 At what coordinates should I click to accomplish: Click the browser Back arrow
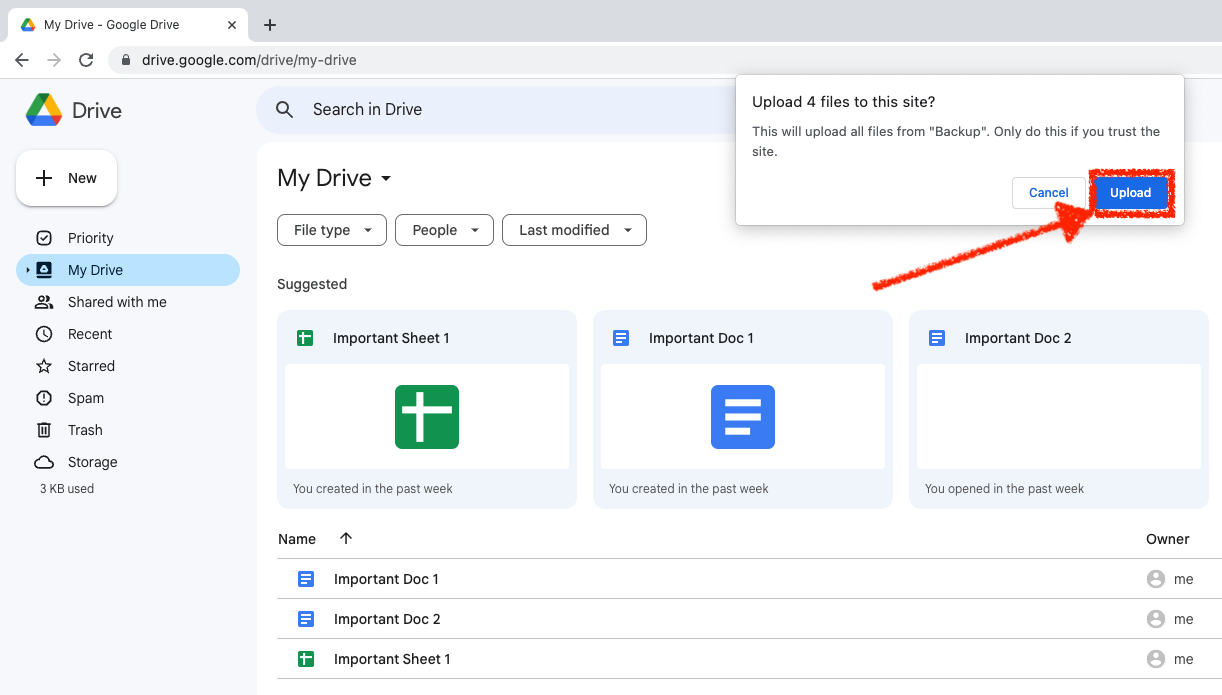22,60
